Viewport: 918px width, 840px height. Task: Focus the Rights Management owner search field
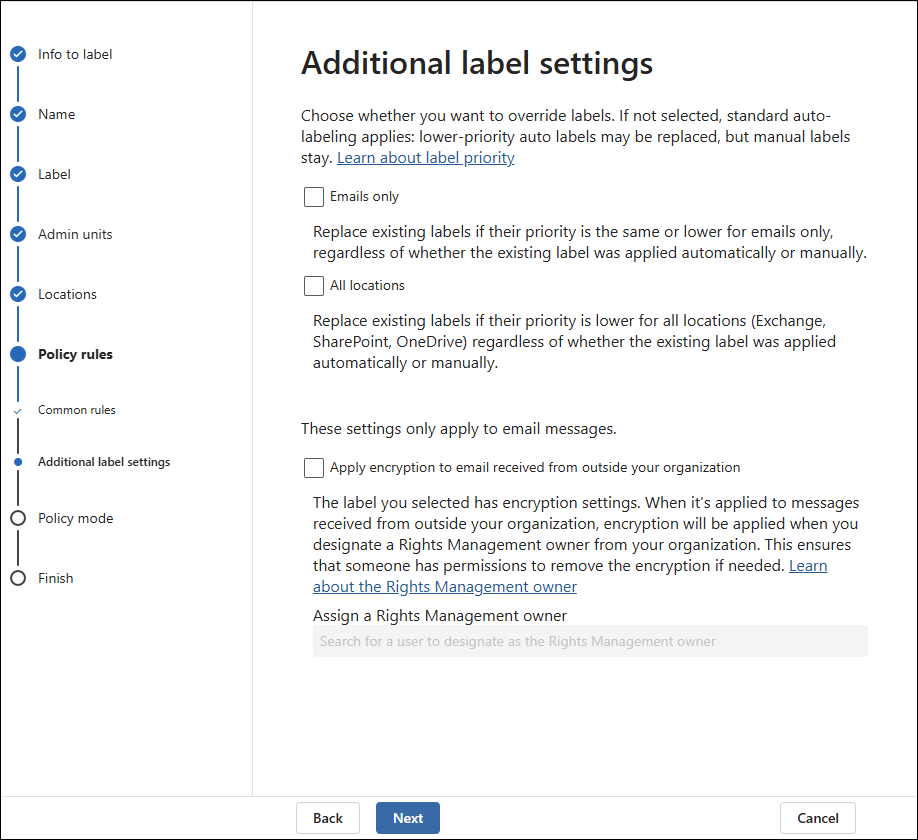click(x=590, y=641)
